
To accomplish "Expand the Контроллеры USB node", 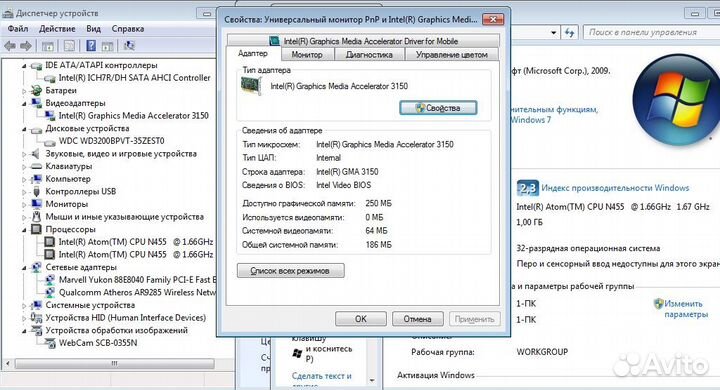I will [x=24, y=192].
